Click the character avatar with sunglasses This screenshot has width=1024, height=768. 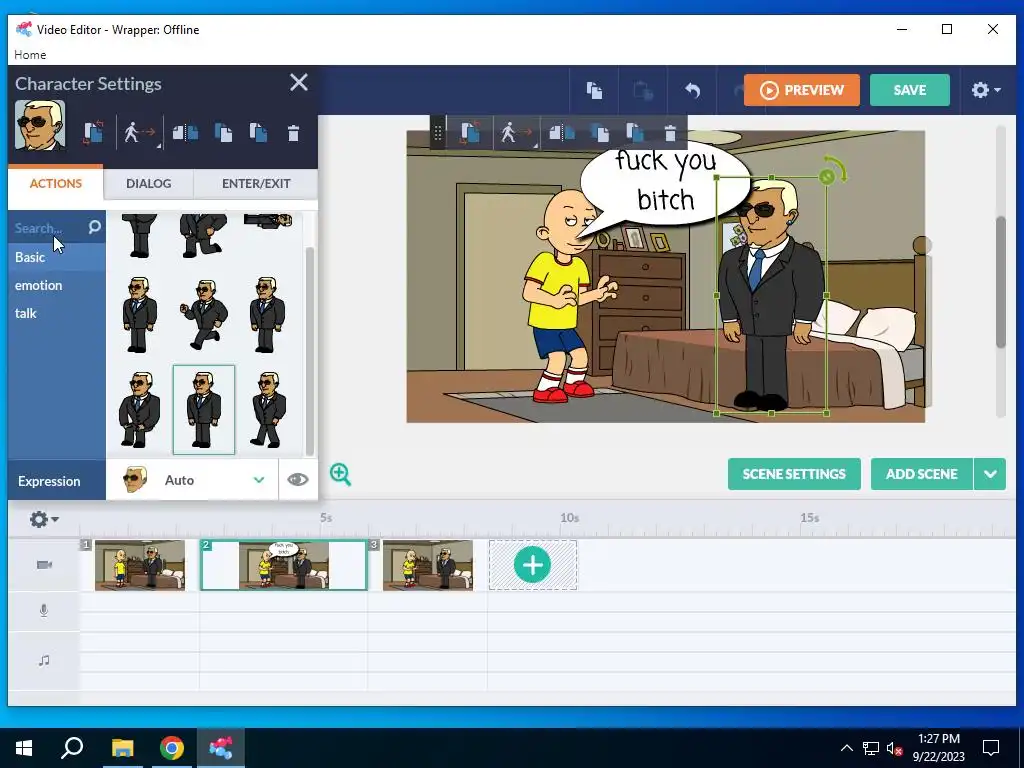(x=40, y=125)
